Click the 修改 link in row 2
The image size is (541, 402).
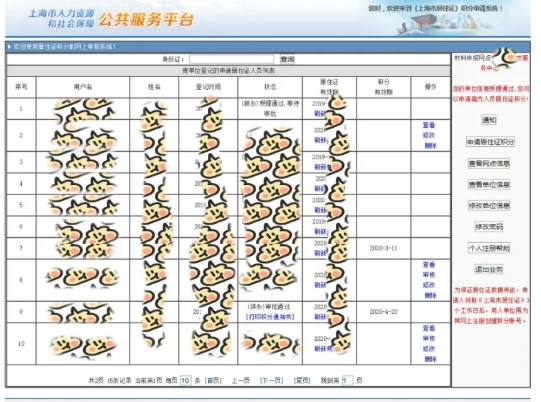[x=429, y=135]
